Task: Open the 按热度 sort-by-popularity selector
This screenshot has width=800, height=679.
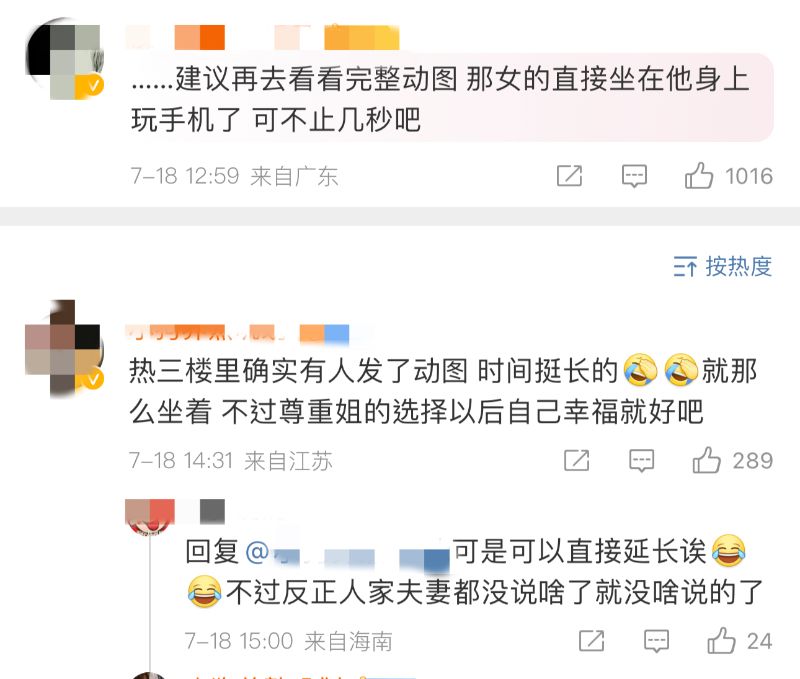Action: click(722, 266)
